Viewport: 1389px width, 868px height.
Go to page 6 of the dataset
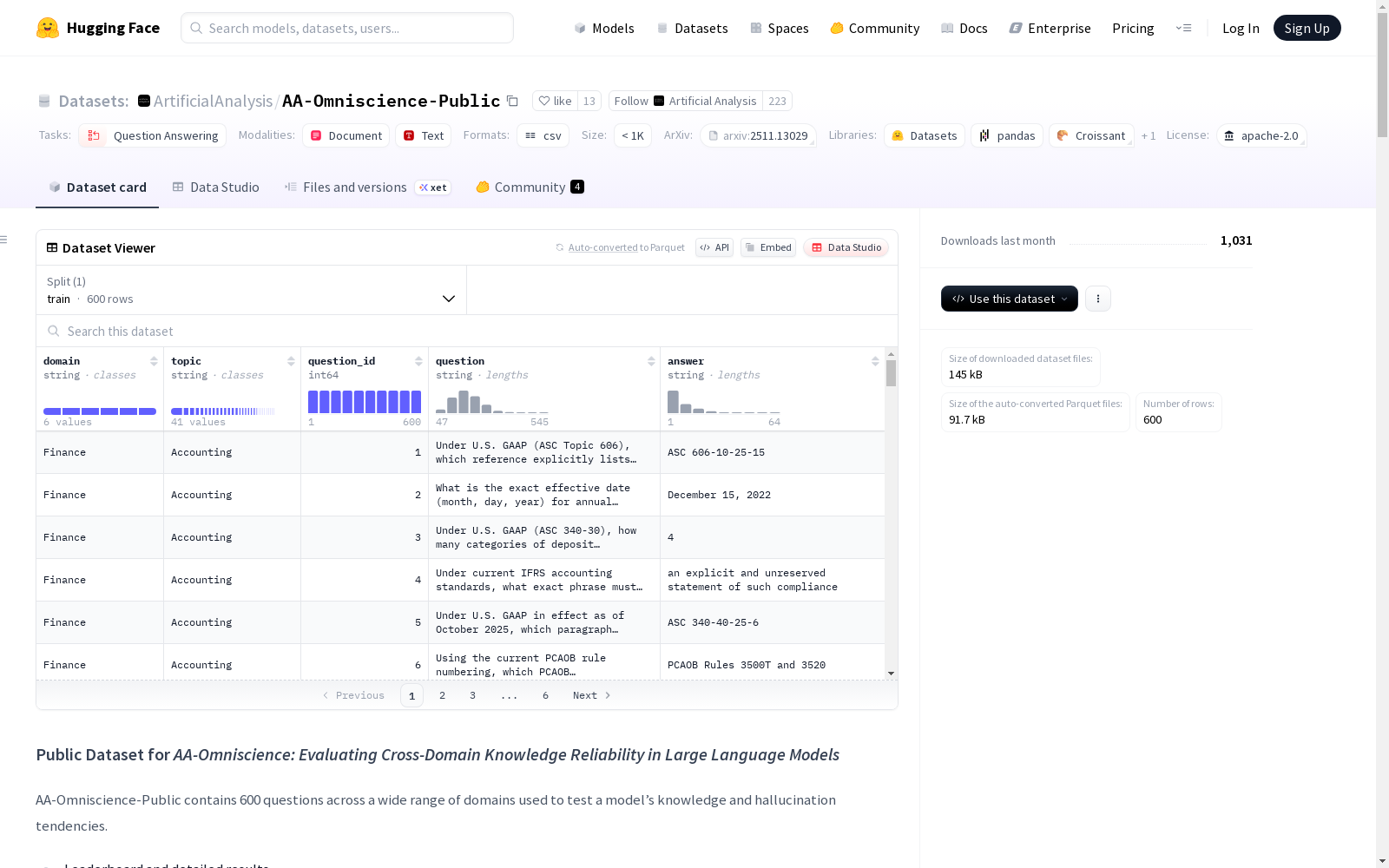point(545,695)
